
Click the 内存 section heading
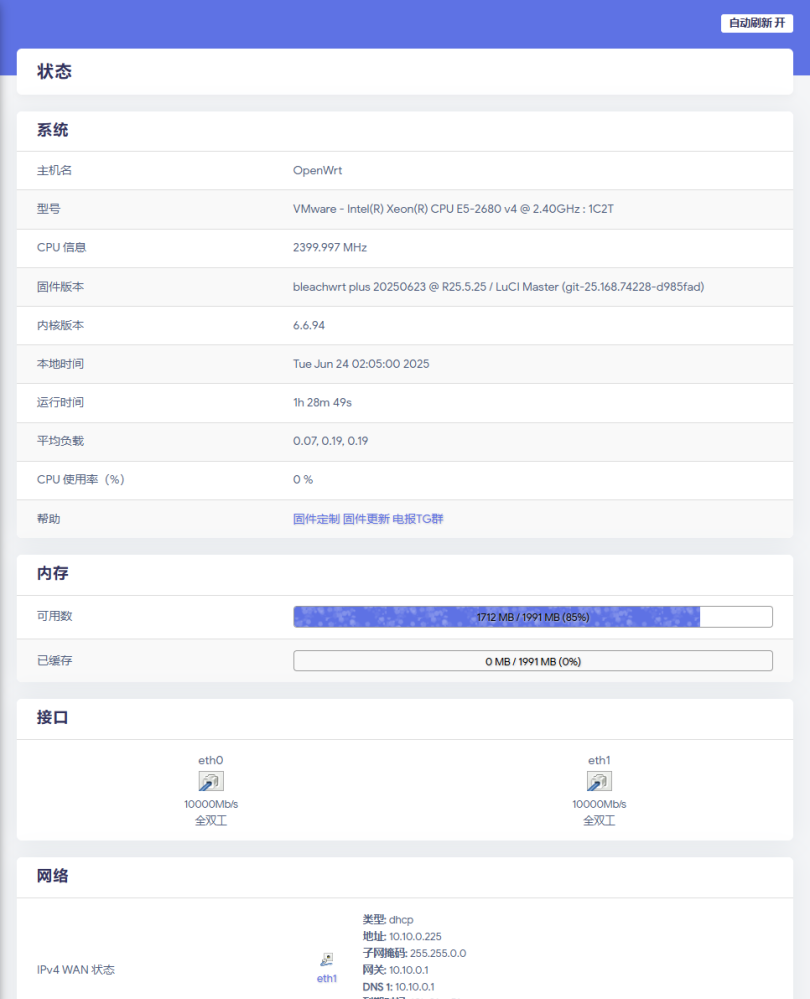(53, 574)
